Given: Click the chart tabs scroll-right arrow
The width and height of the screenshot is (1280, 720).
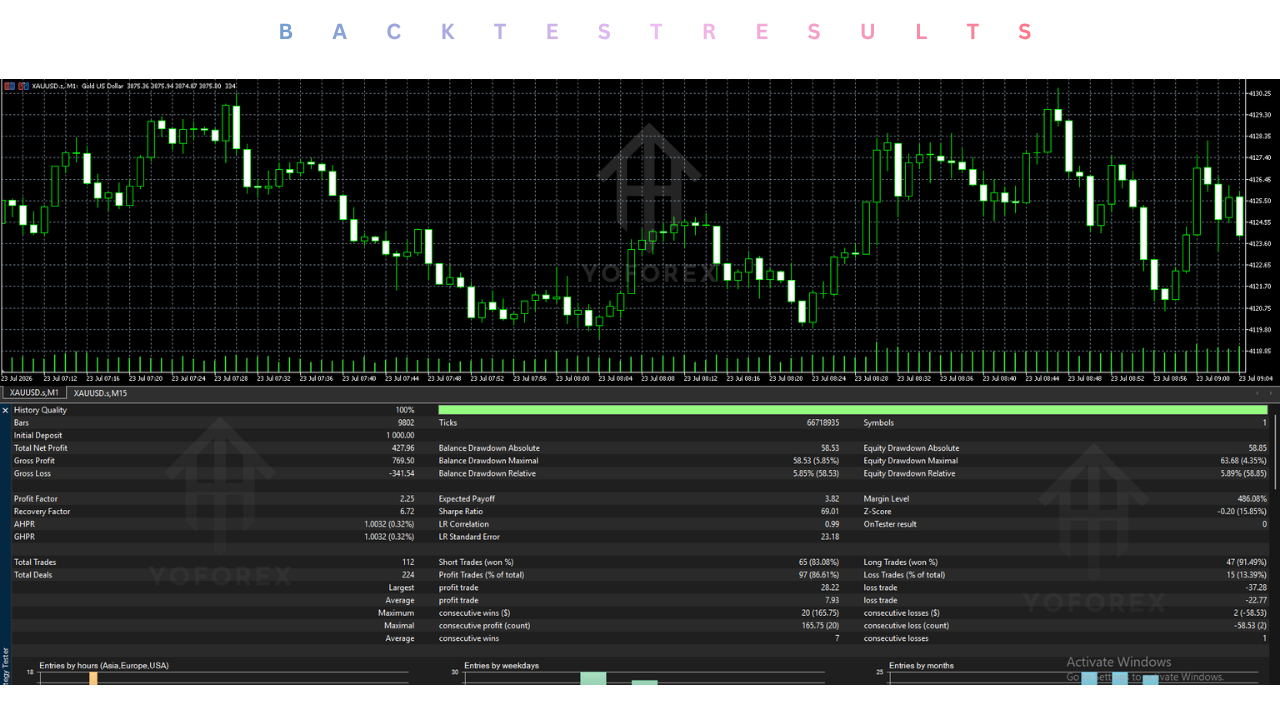Looking at the screenshot, I should 1271,394.
